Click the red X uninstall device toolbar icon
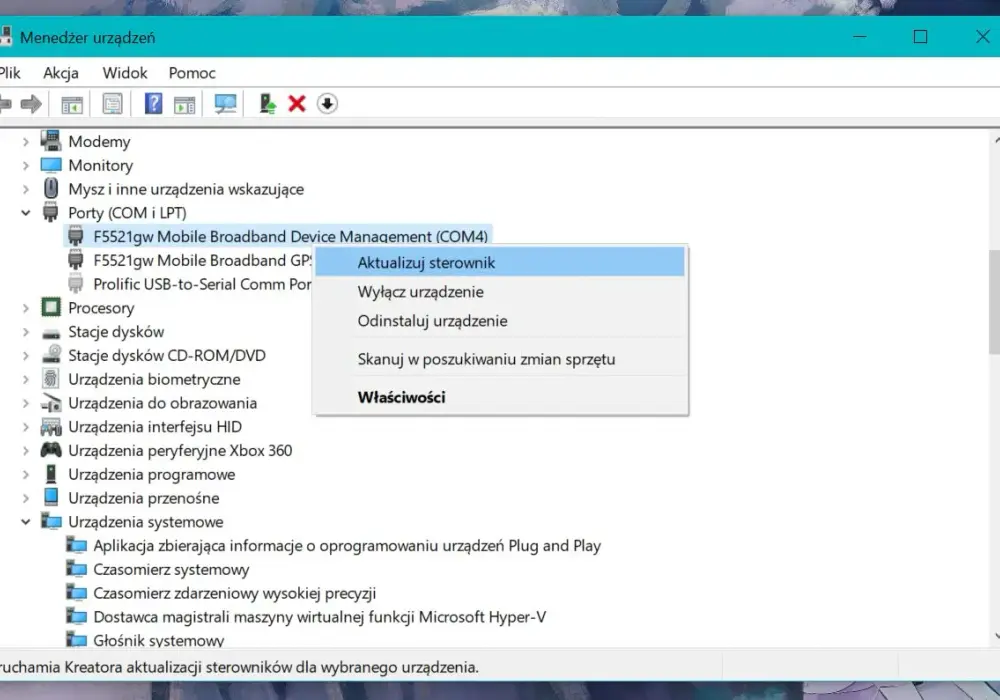This screenshot has height=700, width=1000. [297, 103]
